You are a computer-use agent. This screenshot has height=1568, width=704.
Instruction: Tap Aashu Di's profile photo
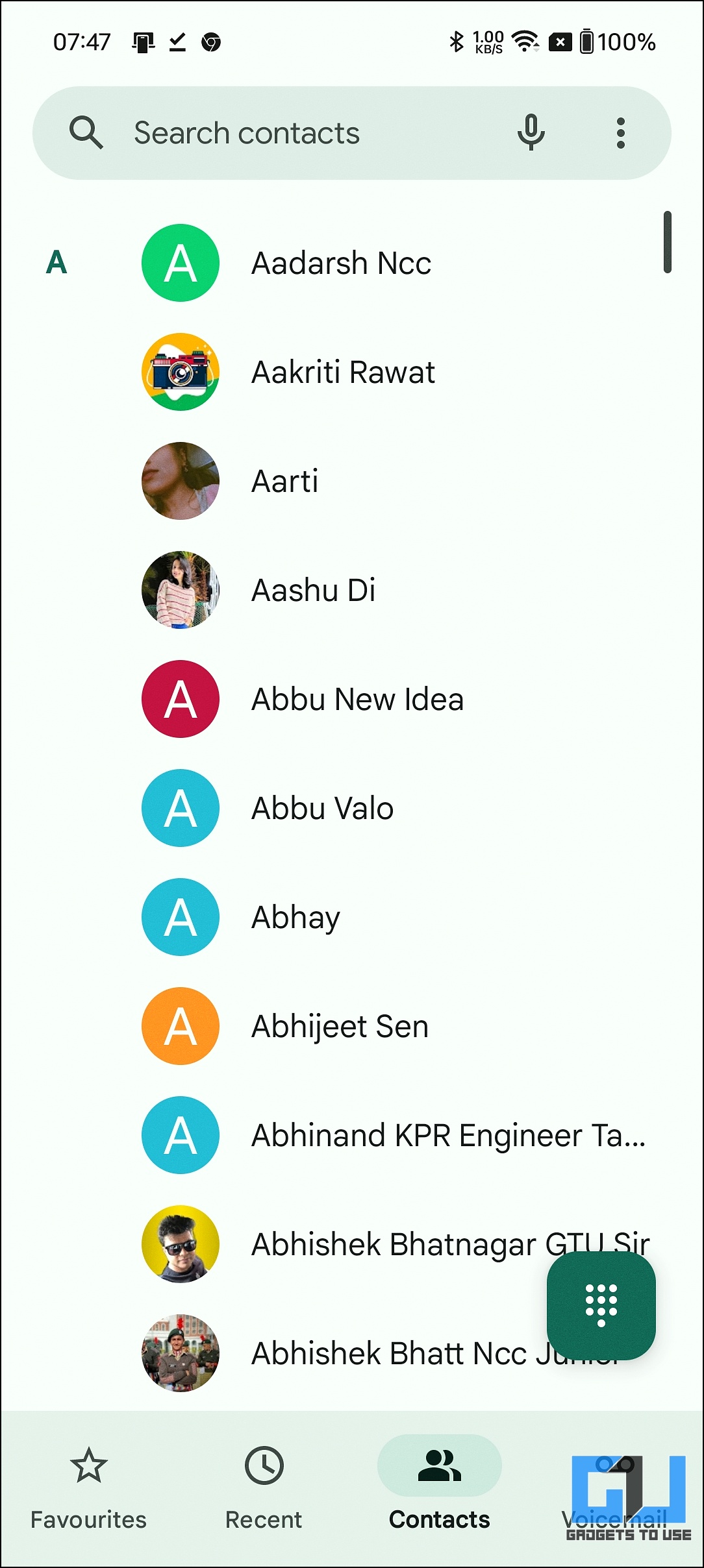[x=181, y=590]
